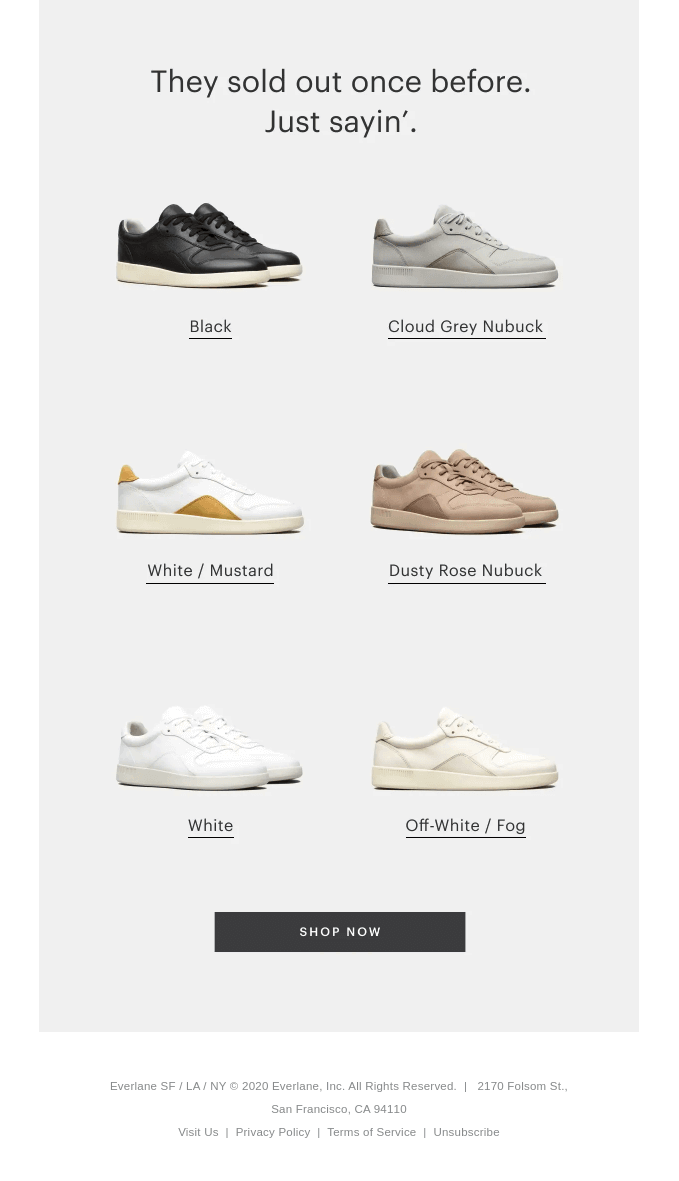This screenshot has height=1181, width=679.
Task: Click the 2170 Folsom St. address text
Action: tap(522, 1086)
